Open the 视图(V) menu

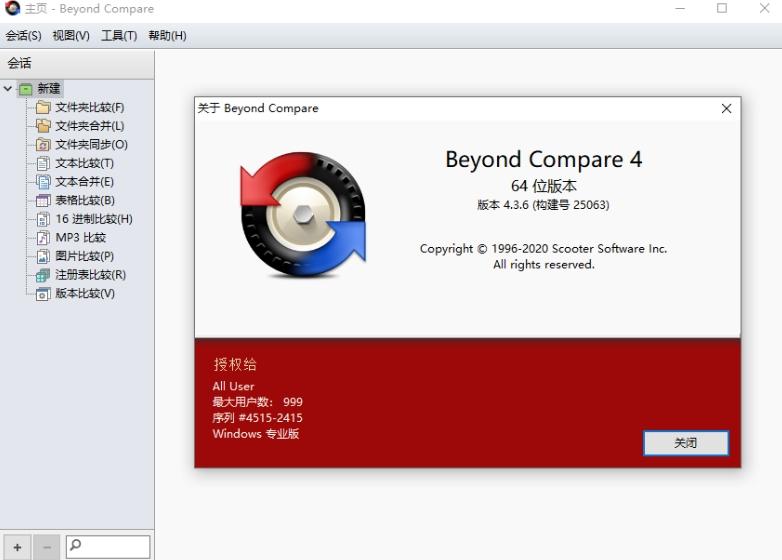(x=71, y=35)
